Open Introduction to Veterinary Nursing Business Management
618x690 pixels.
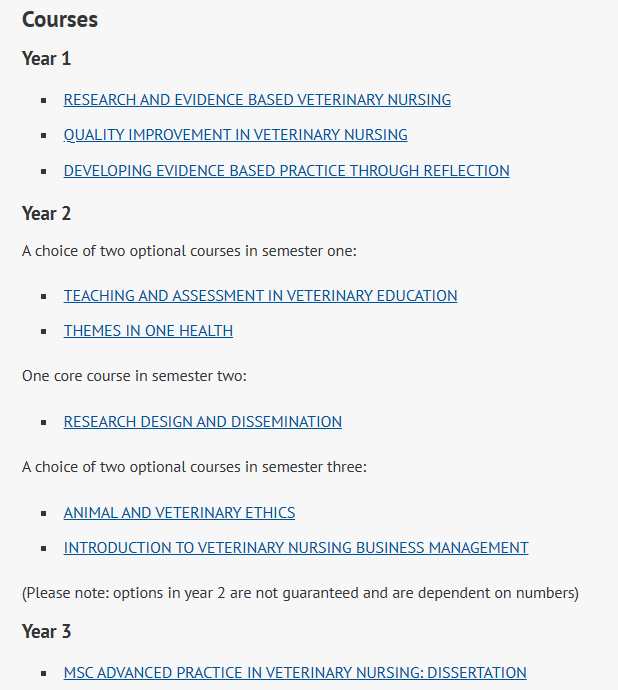click(296, 548)
